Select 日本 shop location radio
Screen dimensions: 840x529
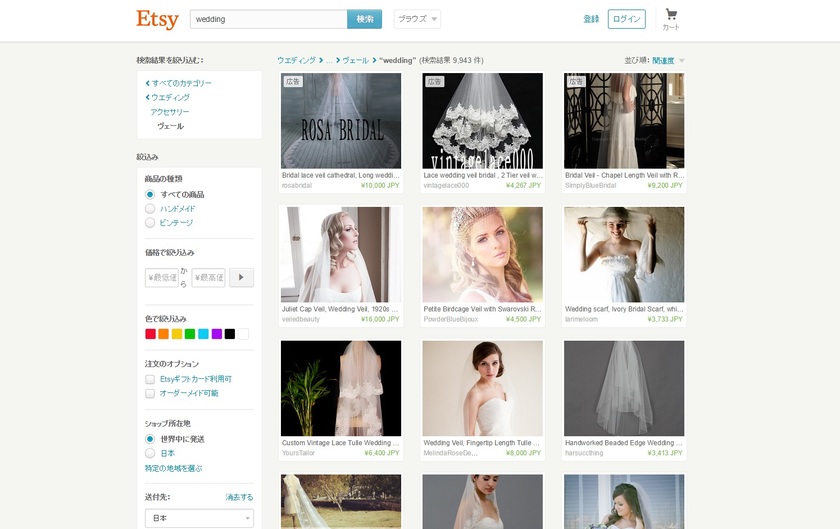[x=150, y=453]
